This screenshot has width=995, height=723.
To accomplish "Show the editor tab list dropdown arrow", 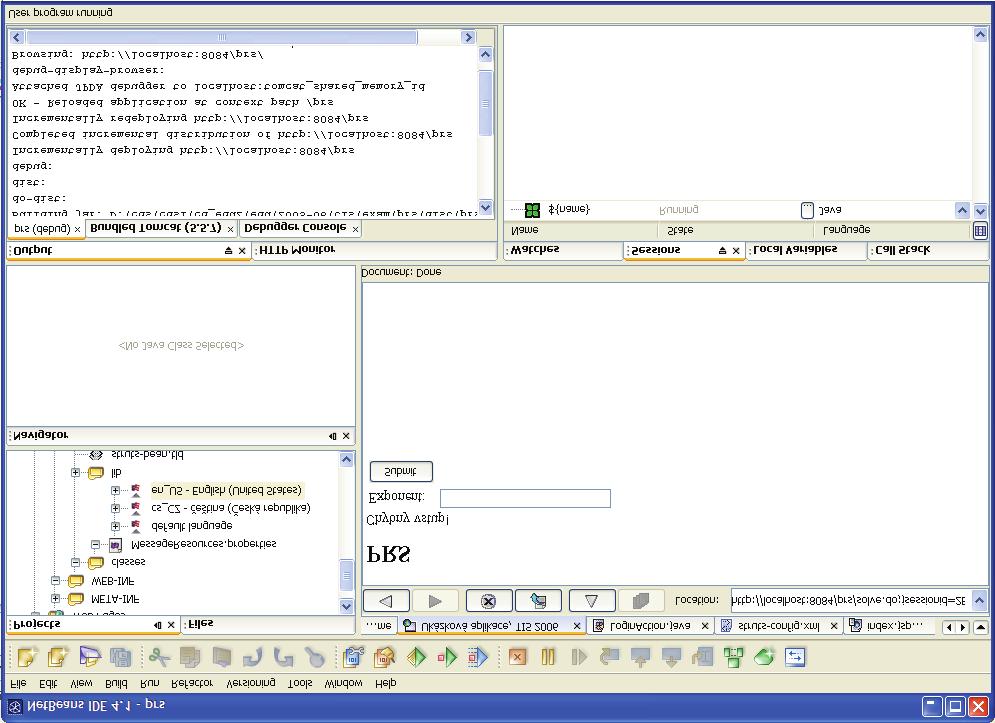I will coord(980,627).
